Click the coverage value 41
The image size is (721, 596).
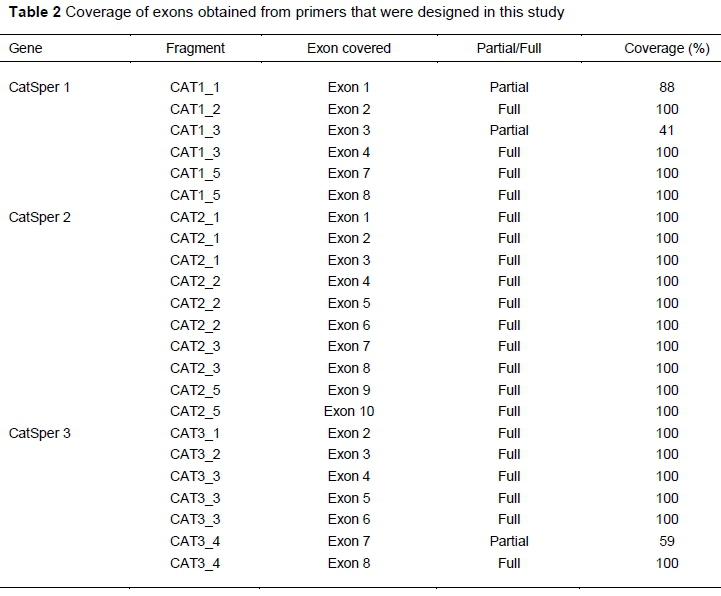pos(667,130)
